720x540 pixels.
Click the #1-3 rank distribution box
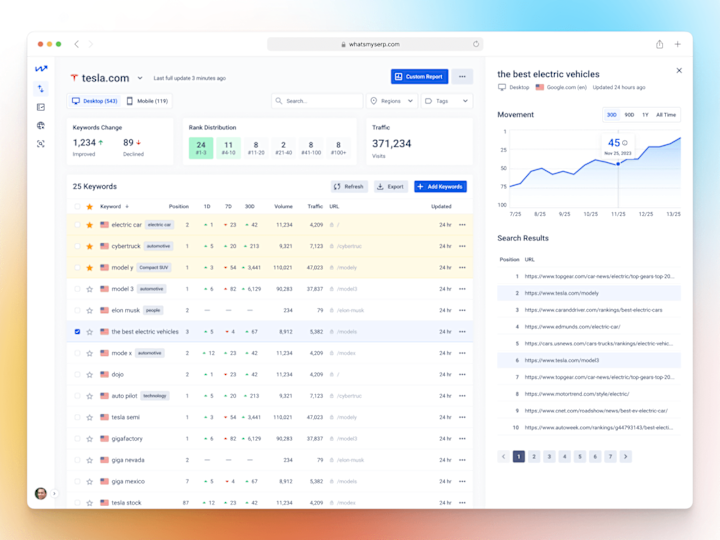click(x=201, y=148)
